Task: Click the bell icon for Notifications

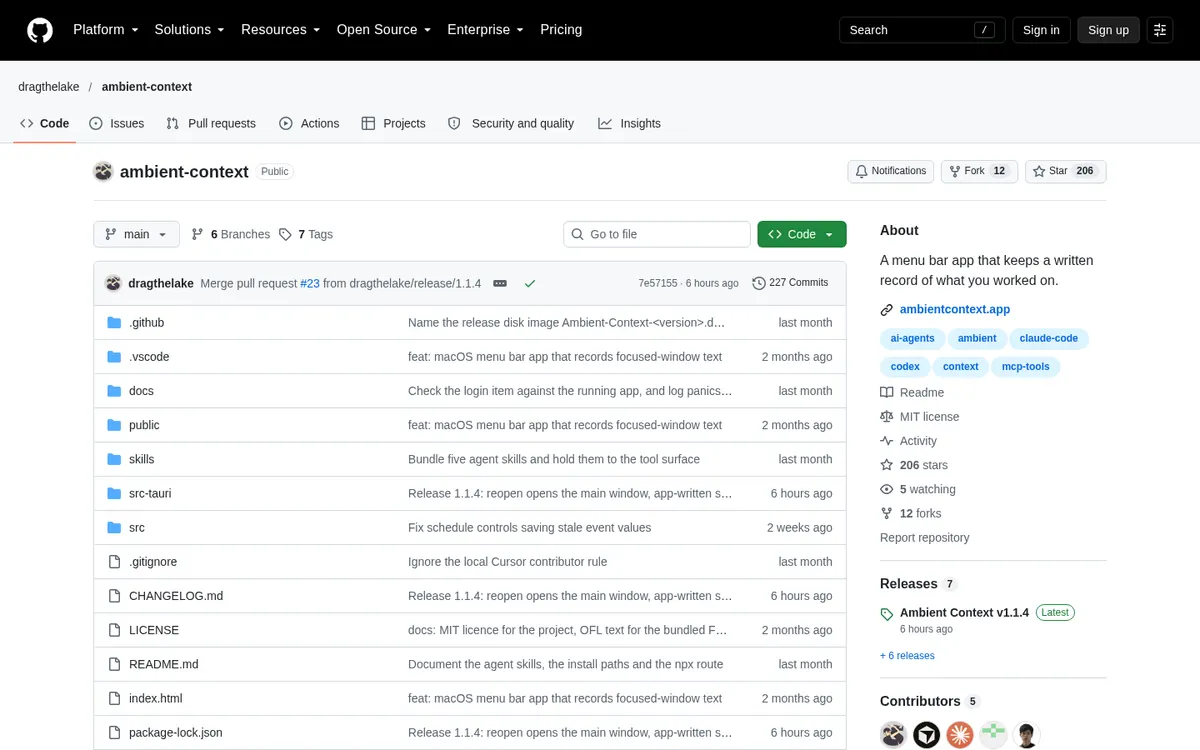Action: (x=861, y=171)
